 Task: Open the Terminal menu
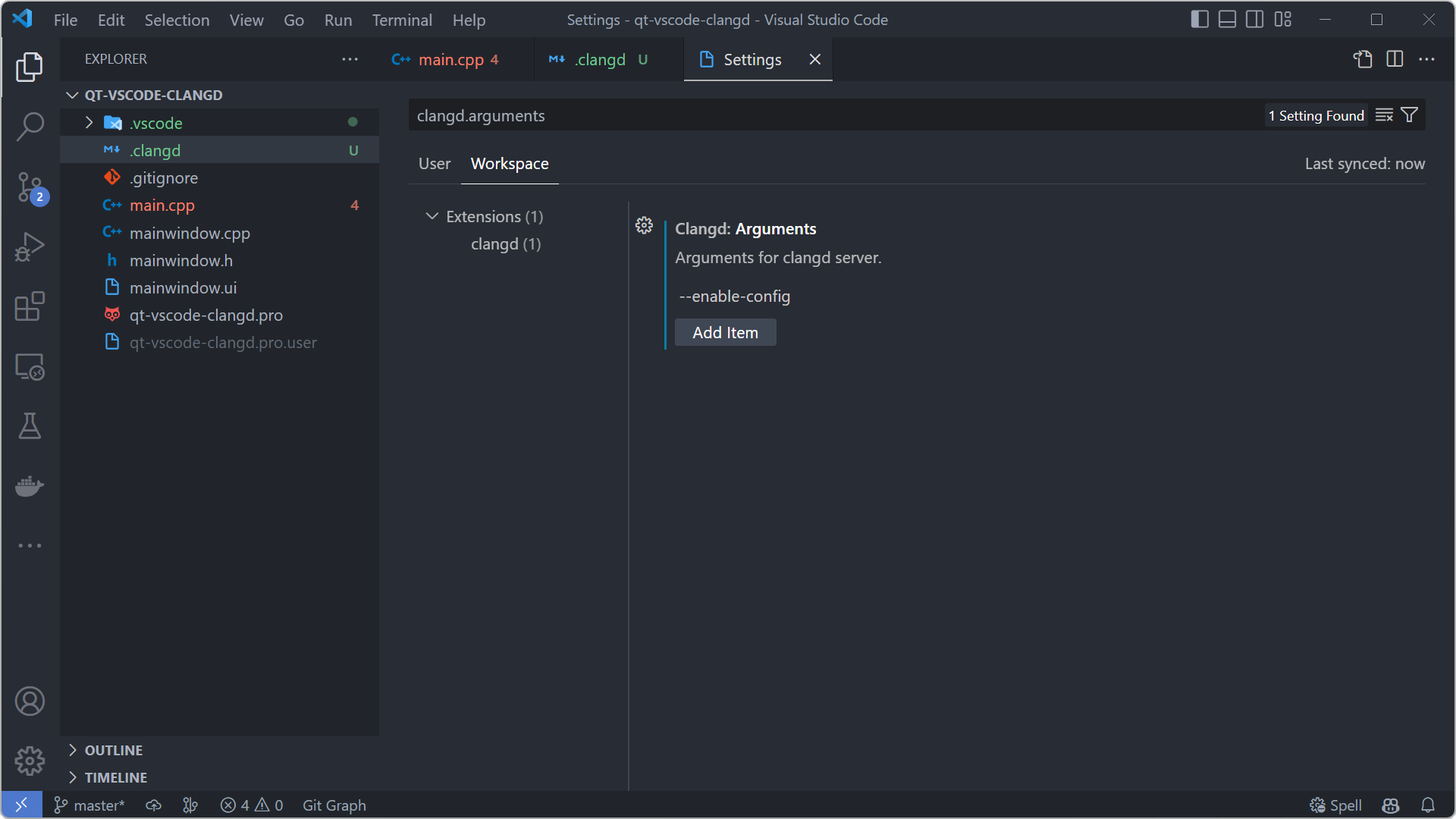click(x=402, y=20)
